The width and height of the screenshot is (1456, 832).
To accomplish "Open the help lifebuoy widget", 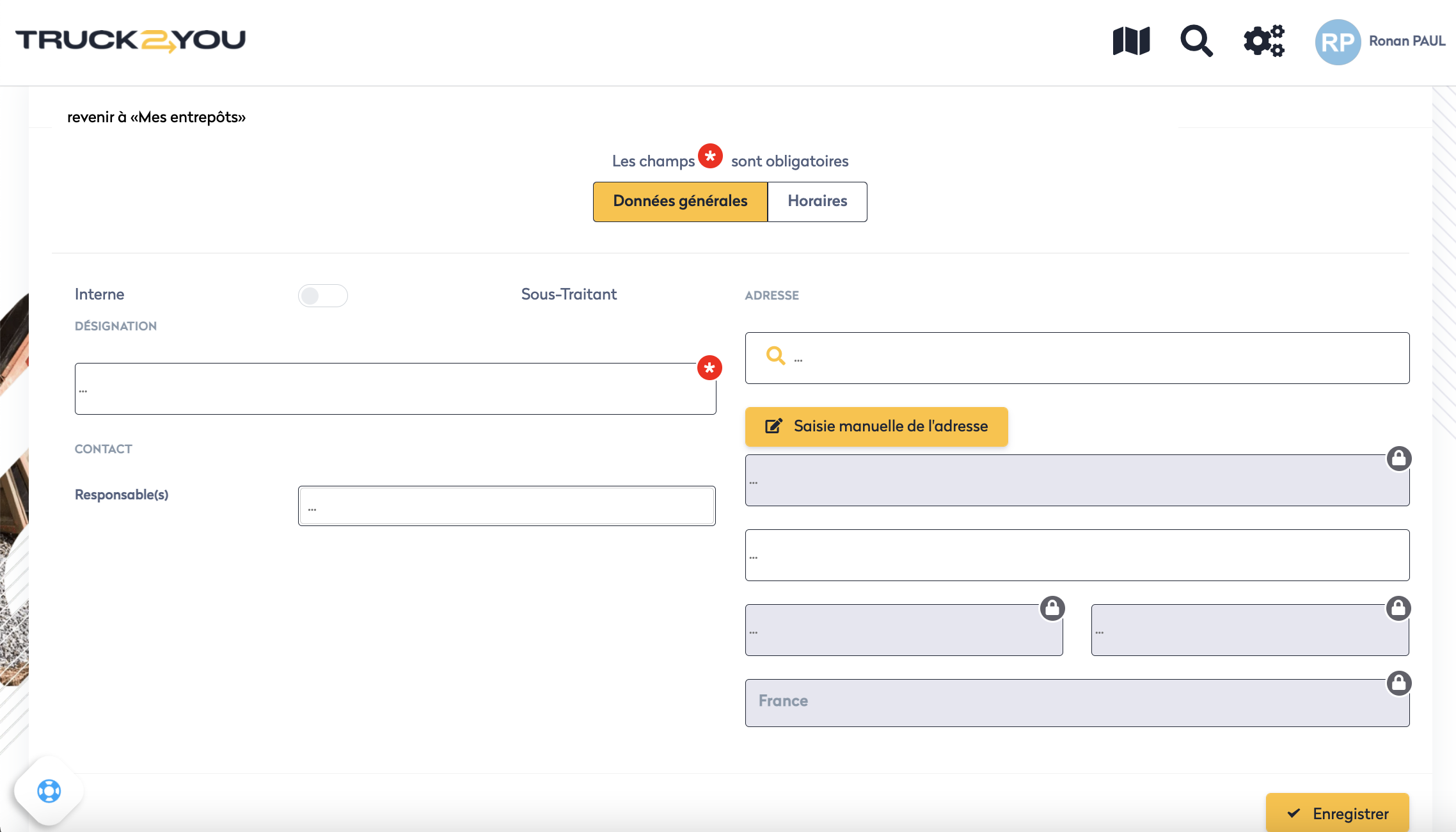I will pos(49,791).
